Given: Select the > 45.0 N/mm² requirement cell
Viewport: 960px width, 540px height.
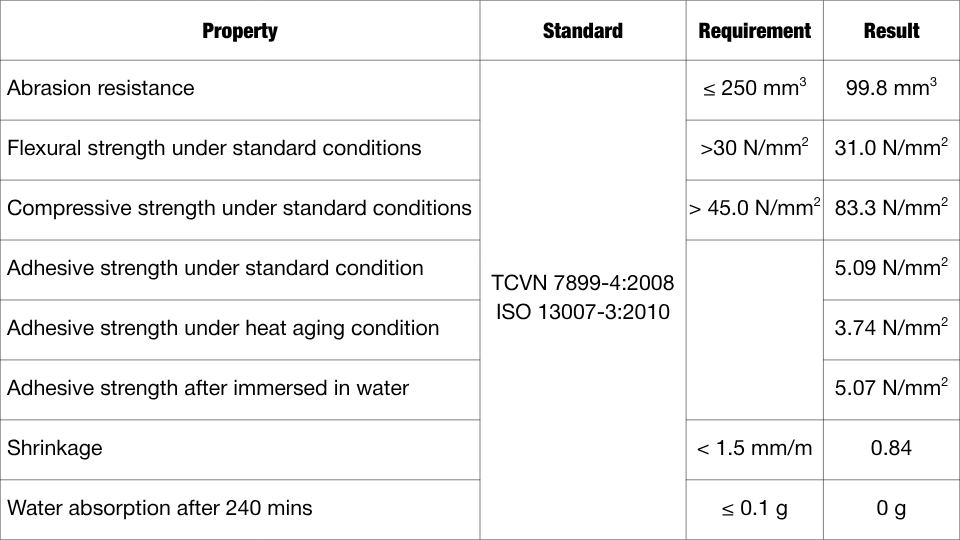Looking at the screenshot, I should 754,208.
